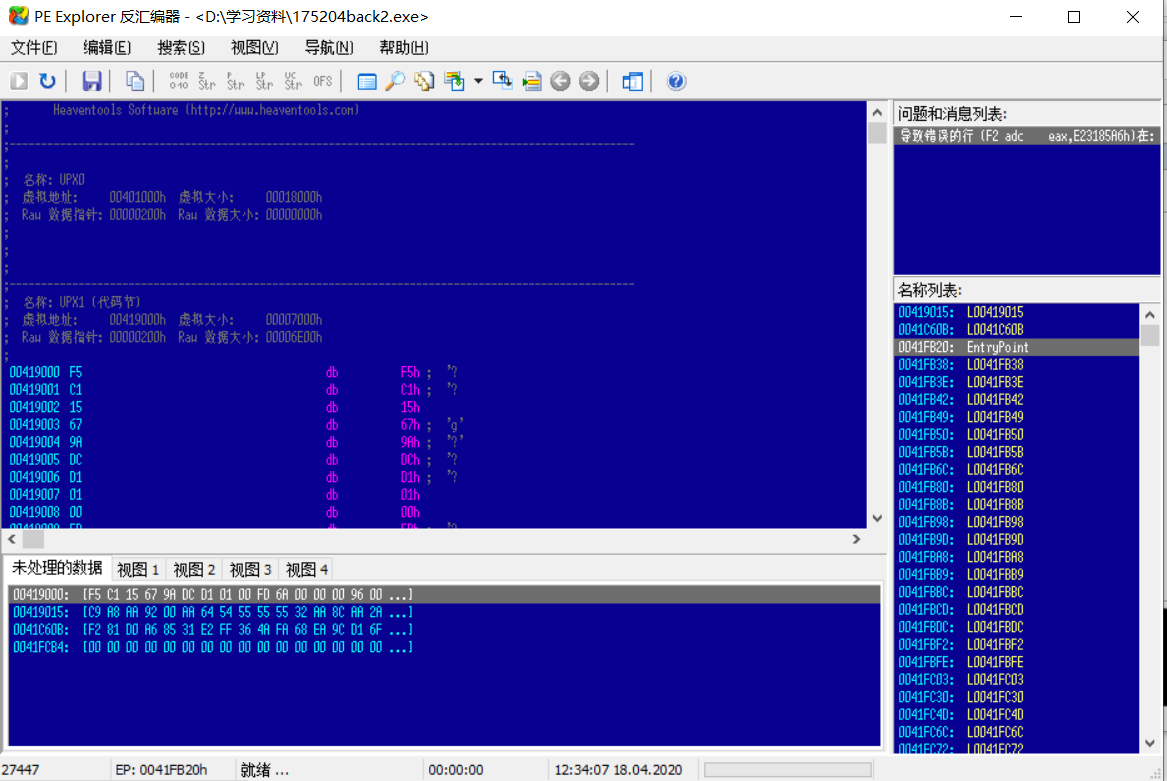The image size is (1167, 781).
Task: Open the 搜索(S) menu
Action: pyautogui.click(x=181, y=48)
